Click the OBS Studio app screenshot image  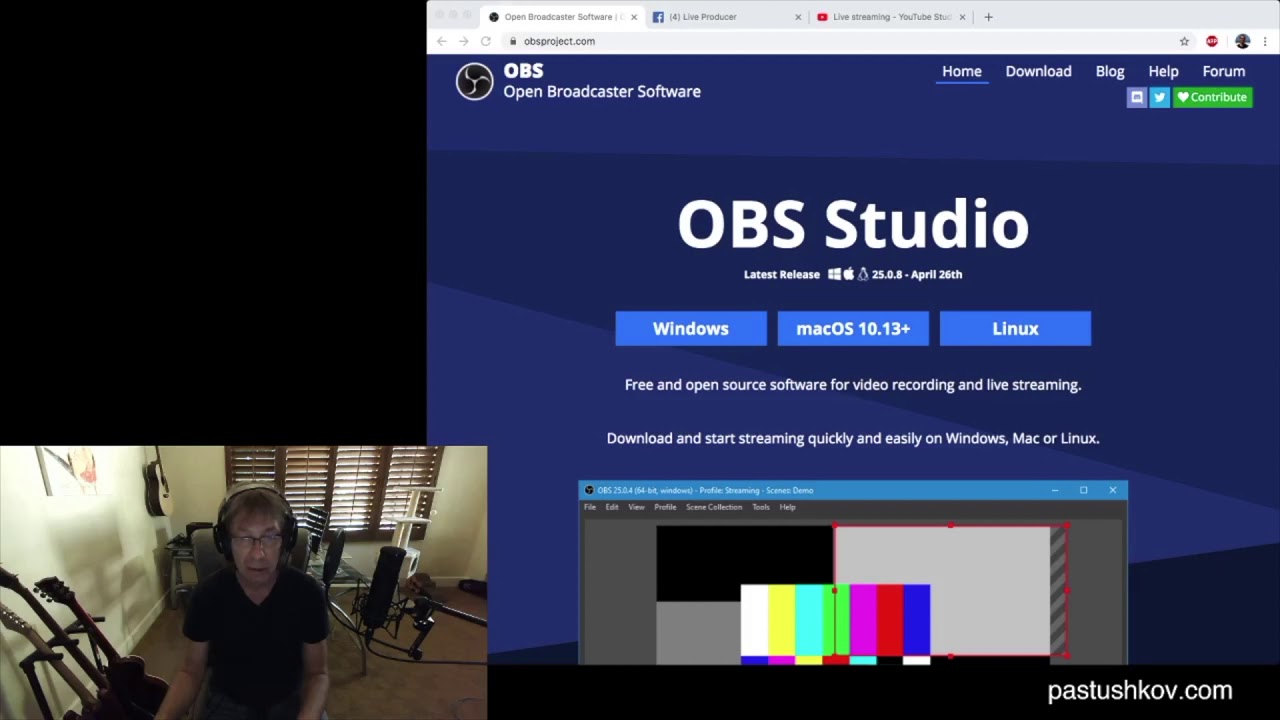pyautogui.click(x=853, y=572)
